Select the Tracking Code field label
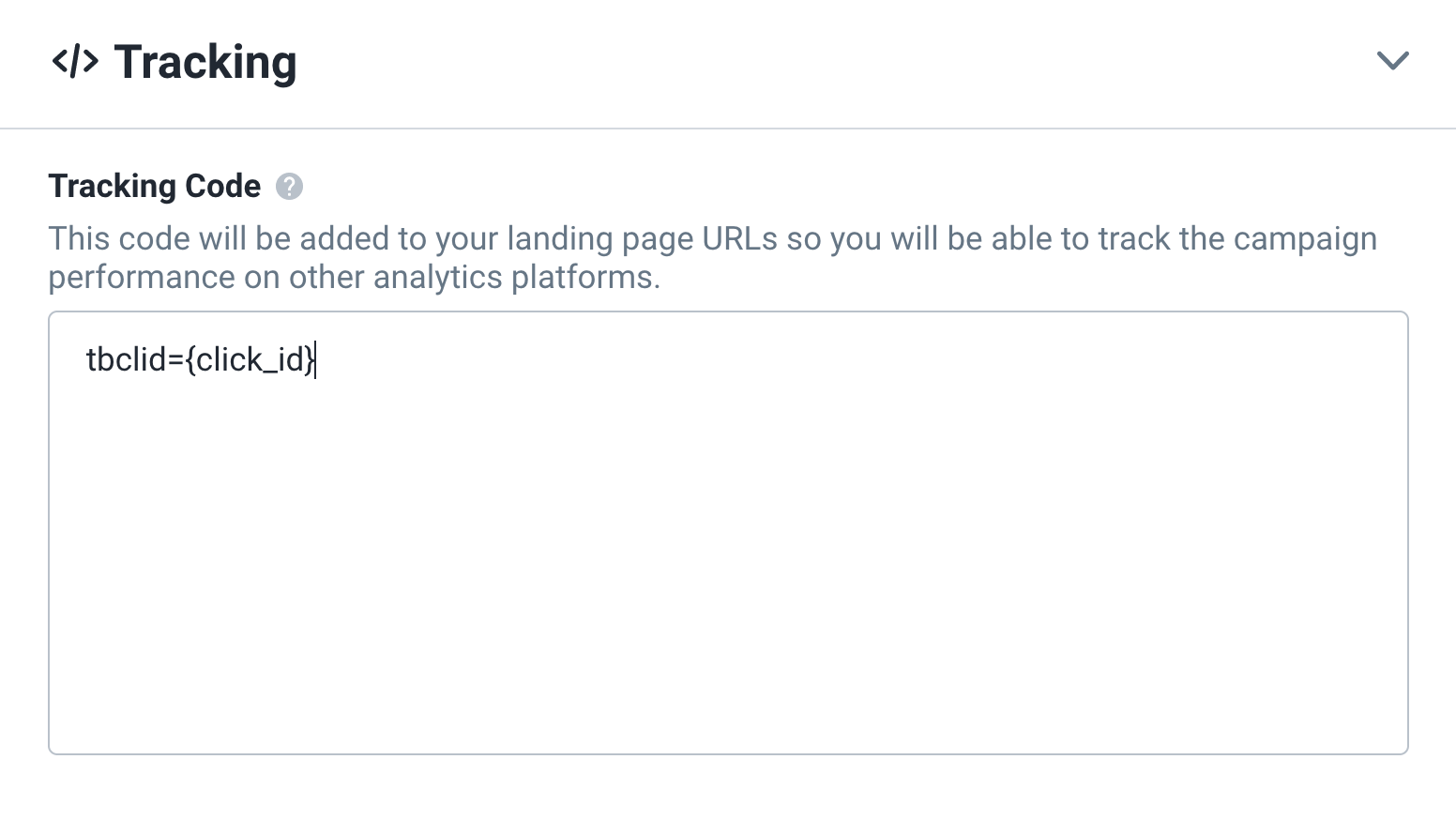 point(155,186)
